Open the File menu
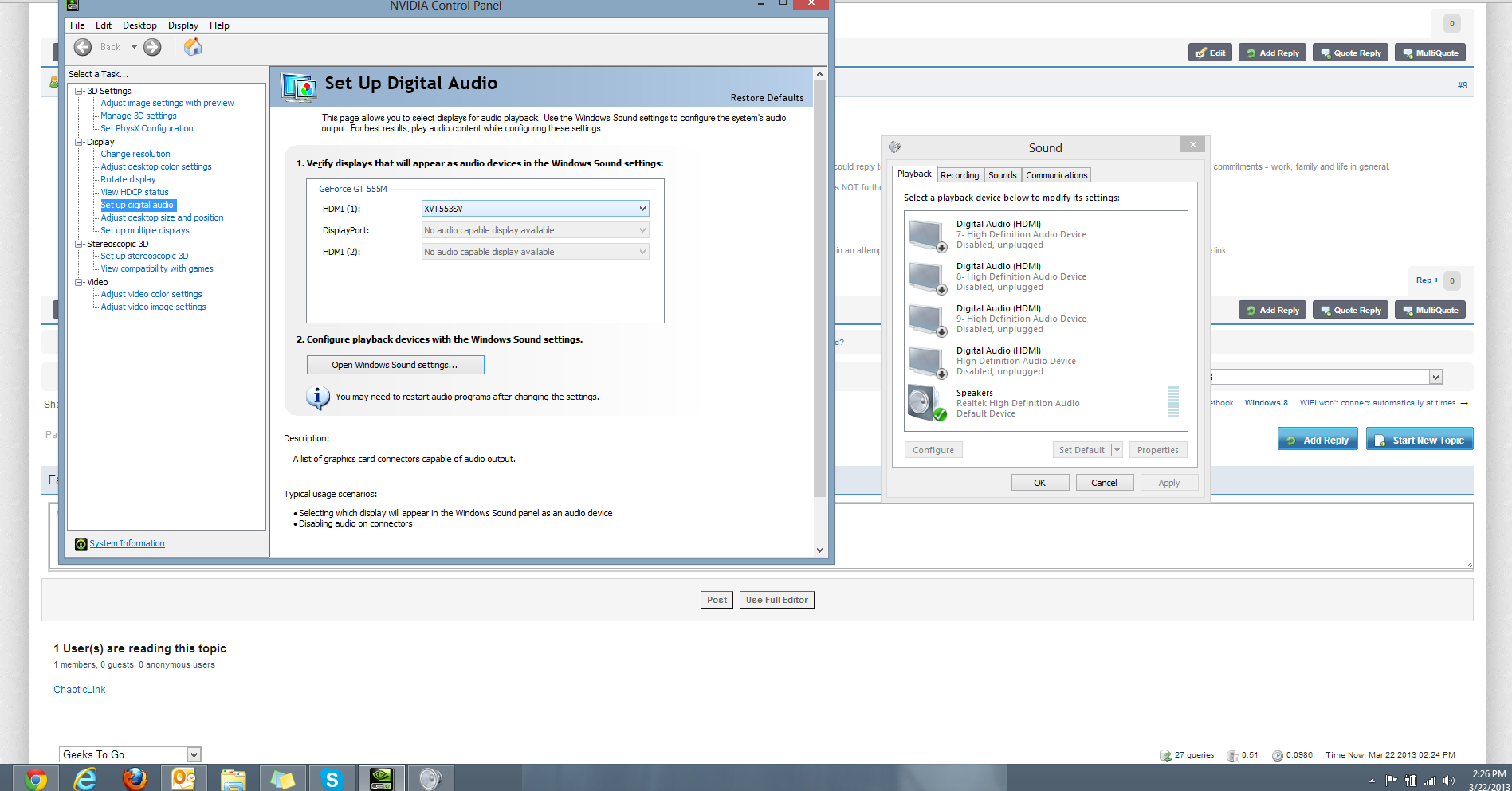This screenshot has width=1512, height=791. (77, 25)
